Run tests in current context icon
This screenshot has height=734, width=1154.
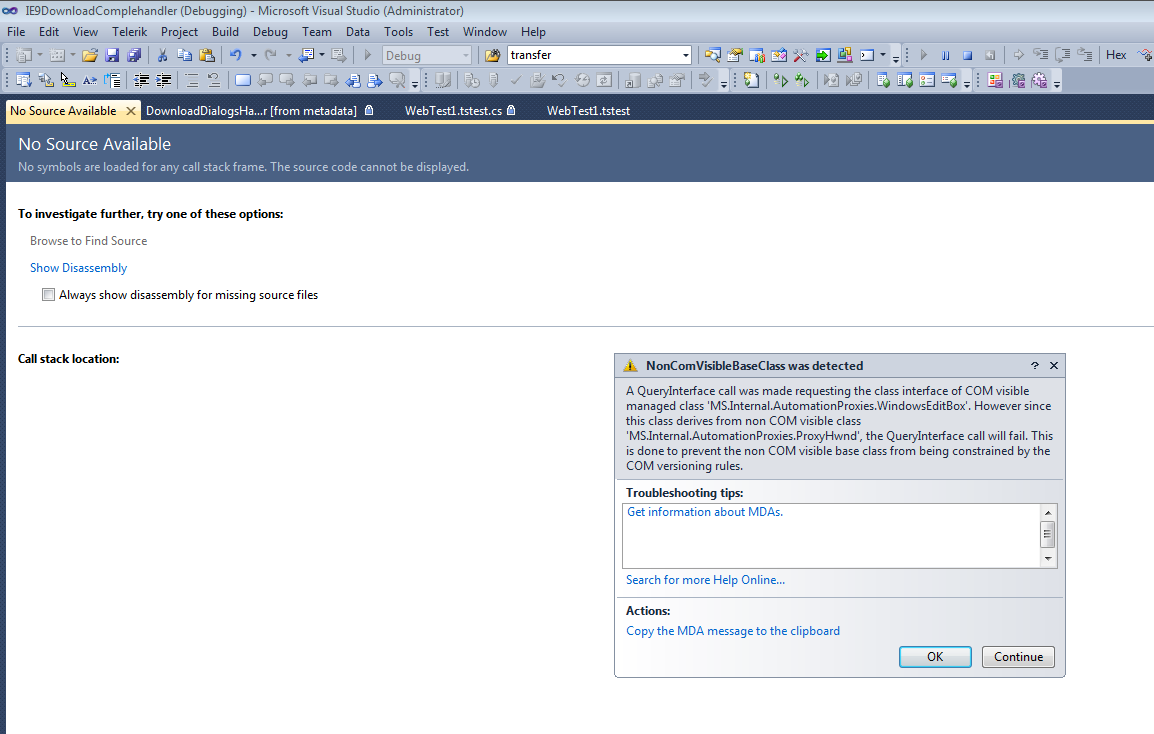[x=780, y=80]
